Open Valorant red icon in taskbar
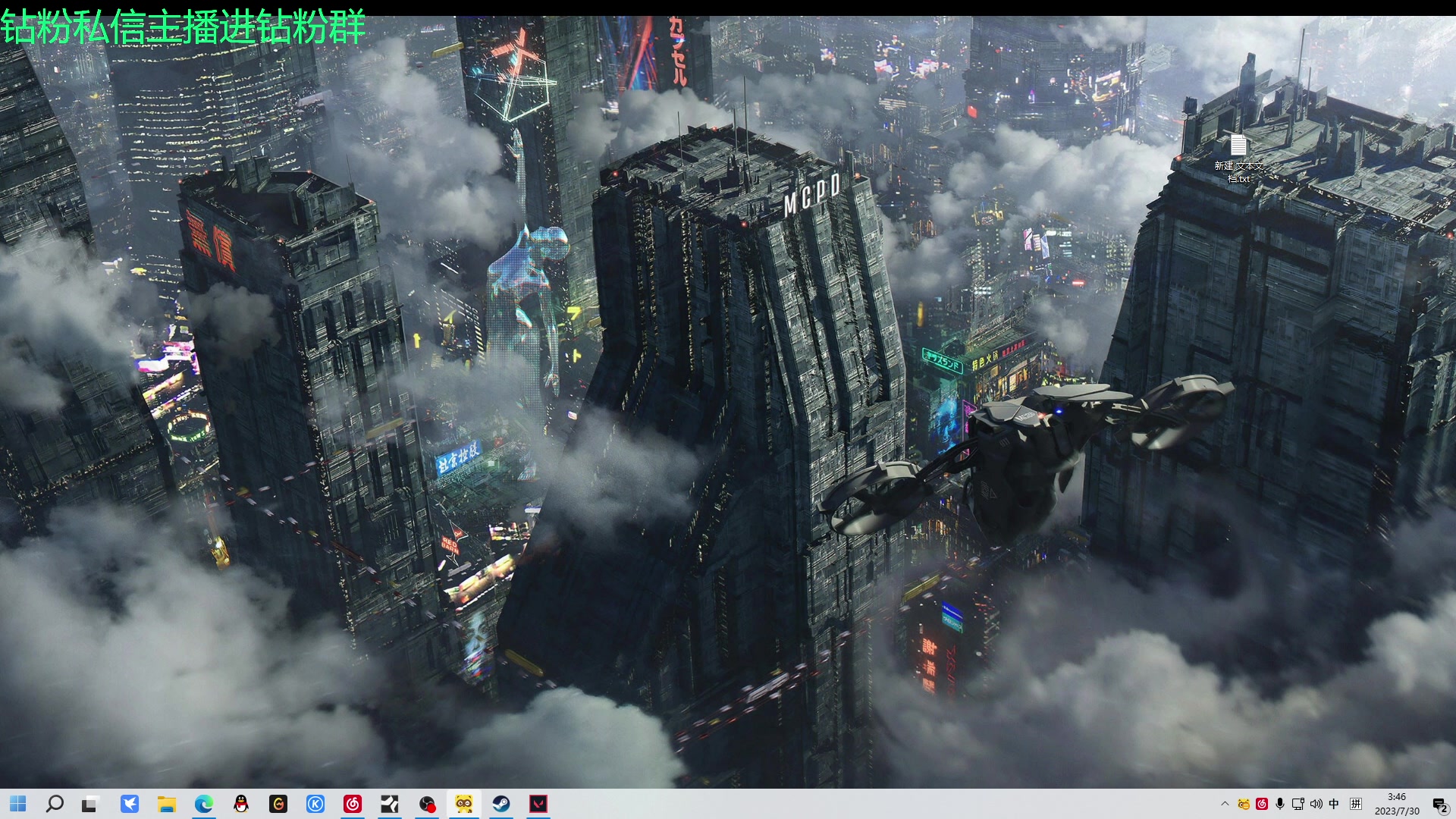This screenshot has width=1456, height=819. [538, 804]
